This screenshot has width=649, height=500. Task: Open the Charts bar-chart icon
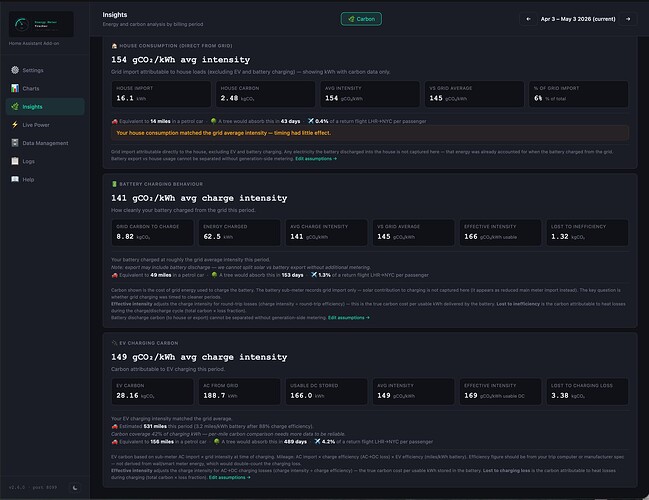coord(15,88)
